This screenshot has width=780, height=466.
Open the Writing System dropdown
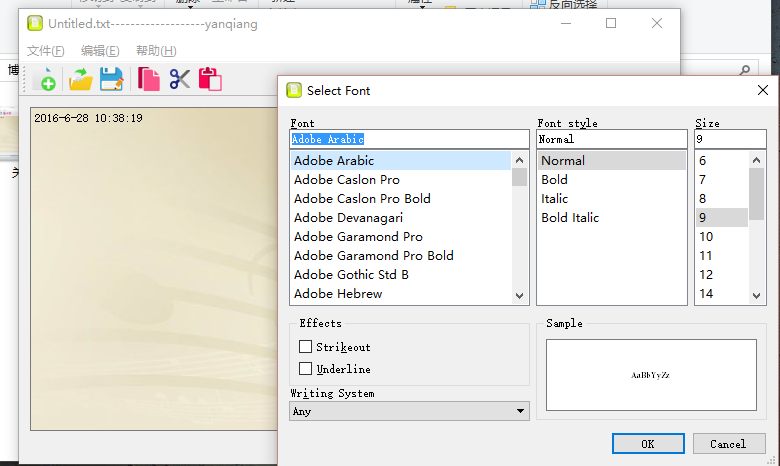[x=409, y=411]
